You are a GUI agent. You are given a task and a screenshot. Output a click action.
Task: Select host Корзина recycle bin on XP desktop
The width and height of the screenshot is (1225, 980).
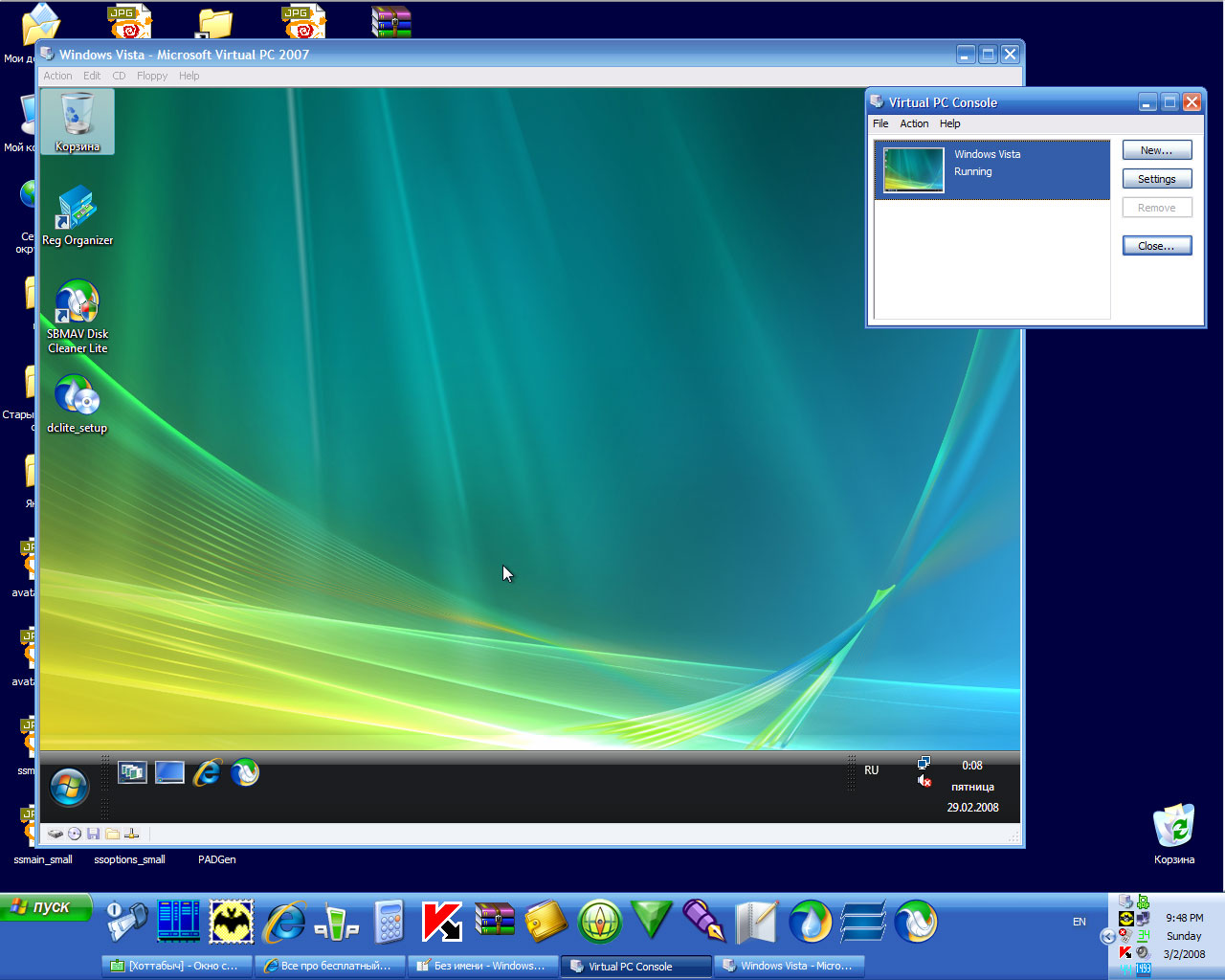point(1174,834)
